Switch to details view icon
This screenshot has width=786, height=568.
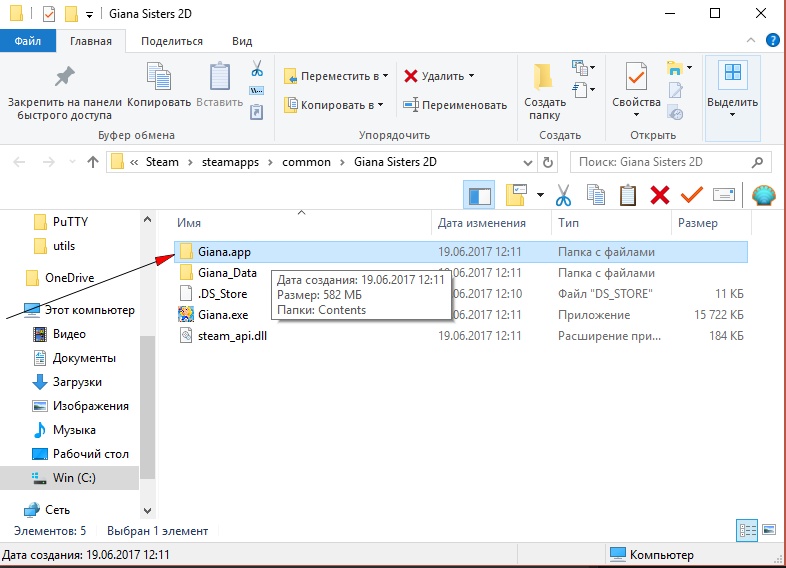click(x=747, y=530)
